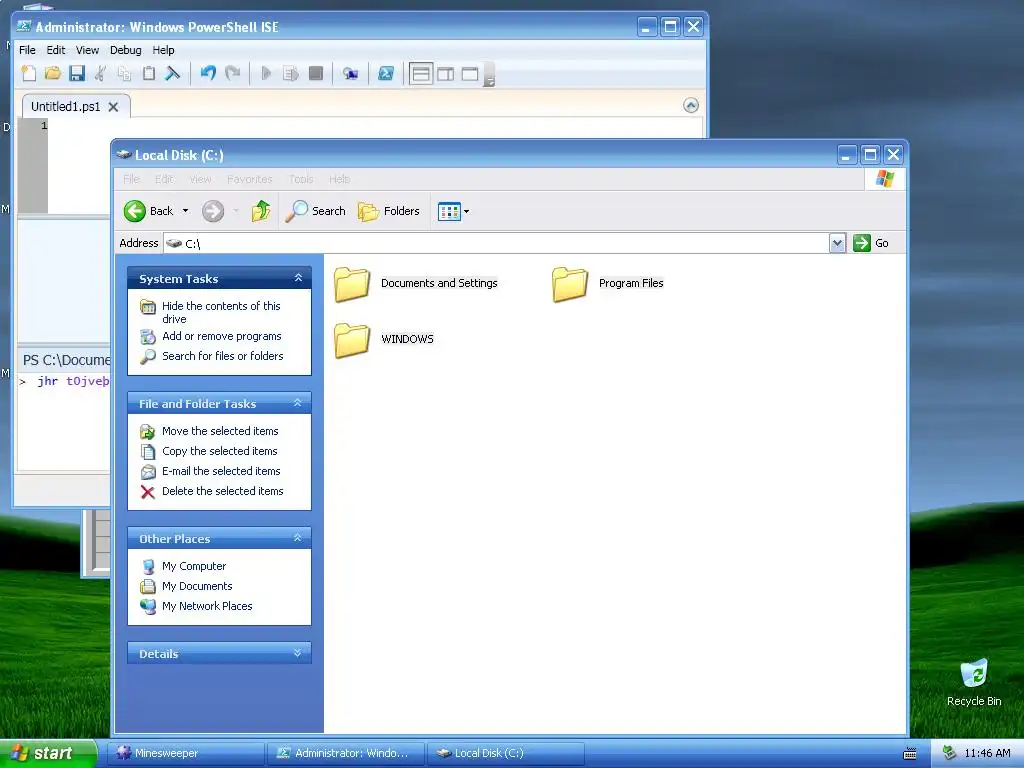Screen dimensions: 1024x768
Task: Open the Edit menu in PowerShell ISE
Action: (x=56, y=50)
